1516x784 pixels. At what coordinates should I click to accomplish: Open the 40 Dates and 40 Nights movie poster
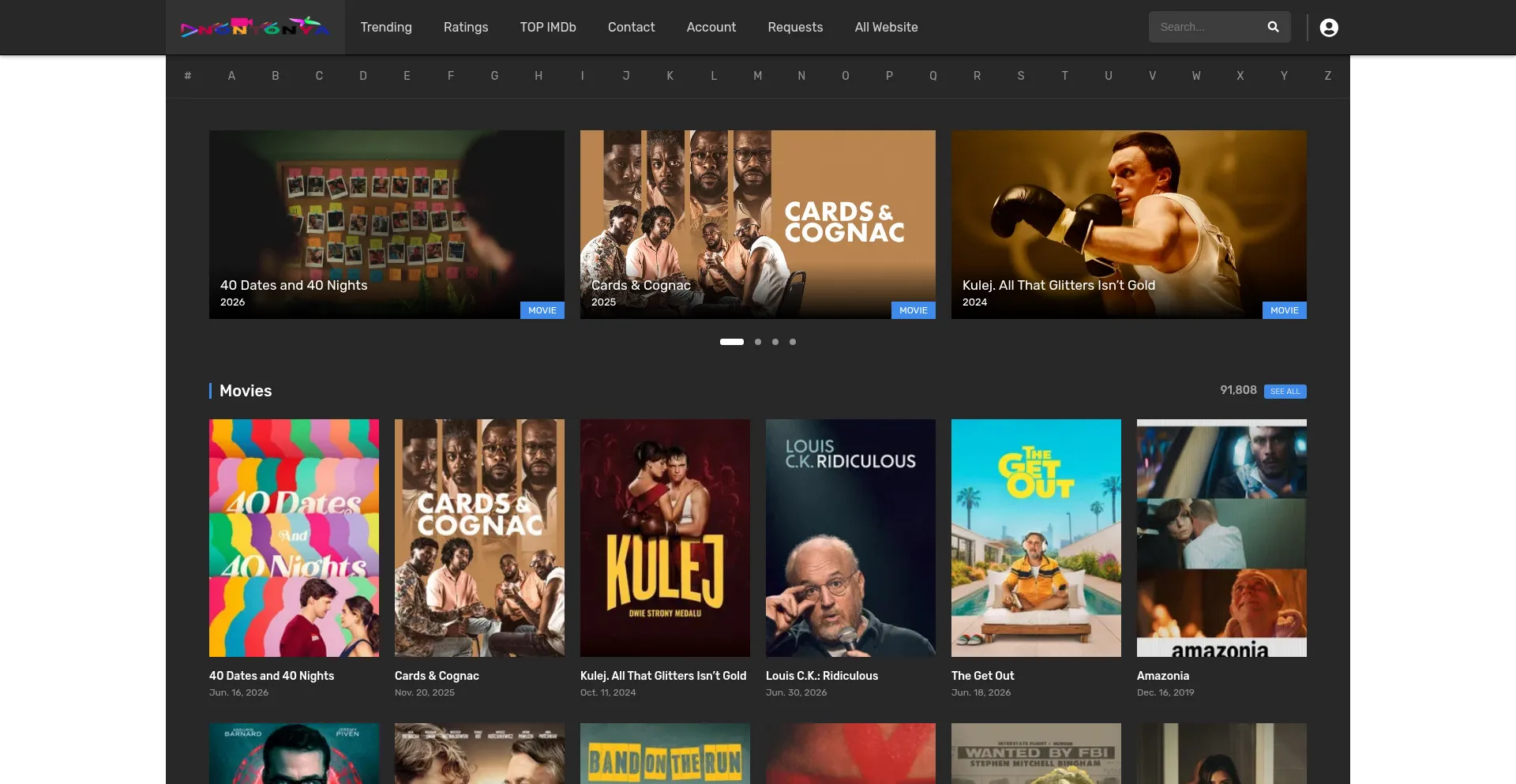point(294,538)
